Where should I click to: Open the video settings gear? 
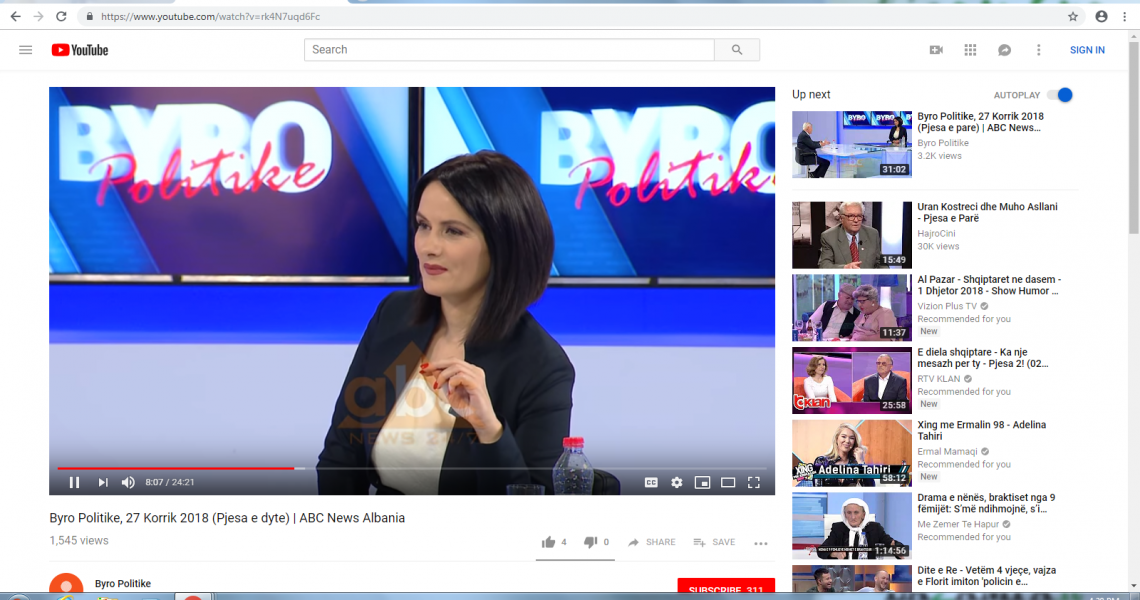(677, 482)
